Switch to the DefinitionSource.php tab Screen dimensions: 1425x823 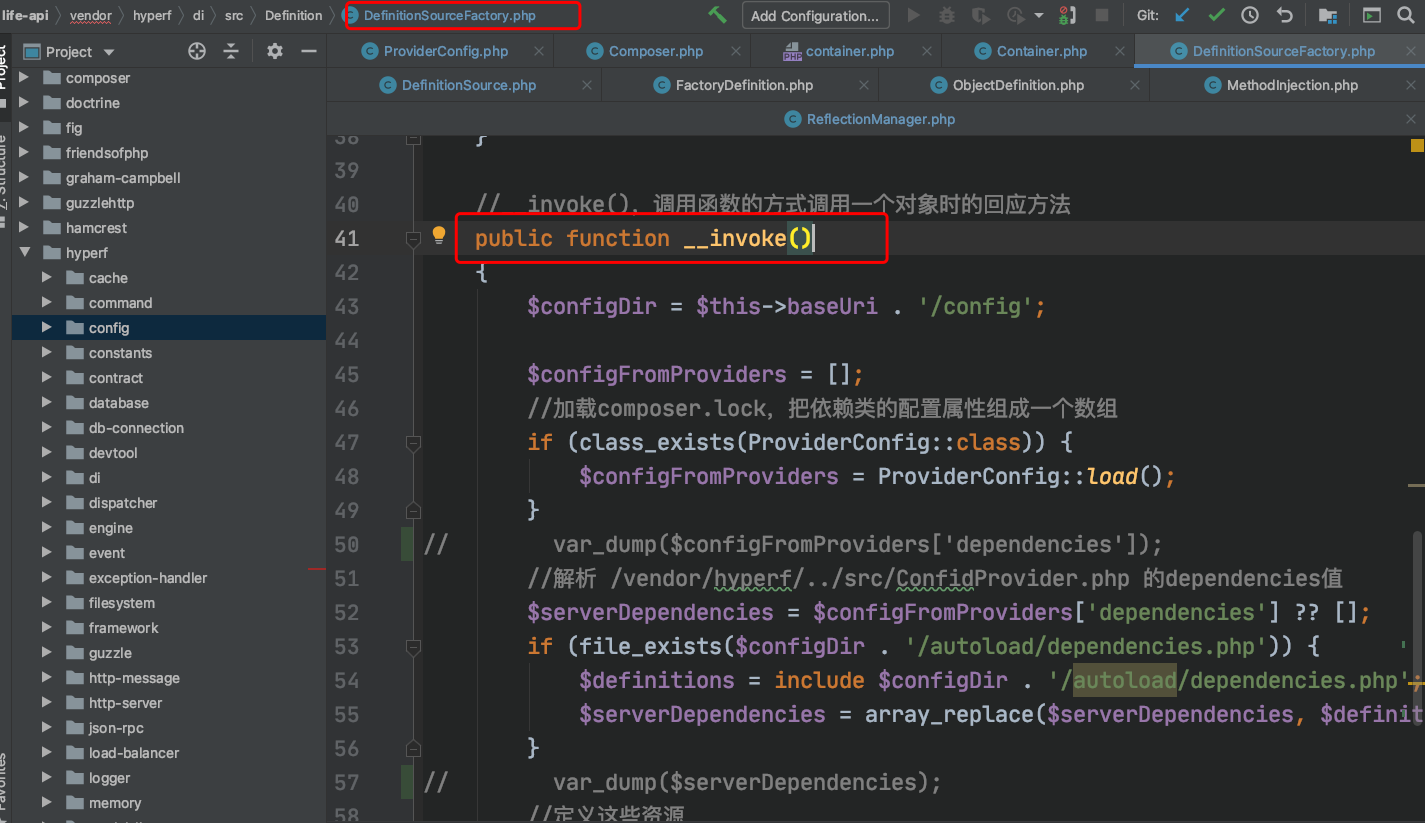pyautogui.click(x=469, y=85)
